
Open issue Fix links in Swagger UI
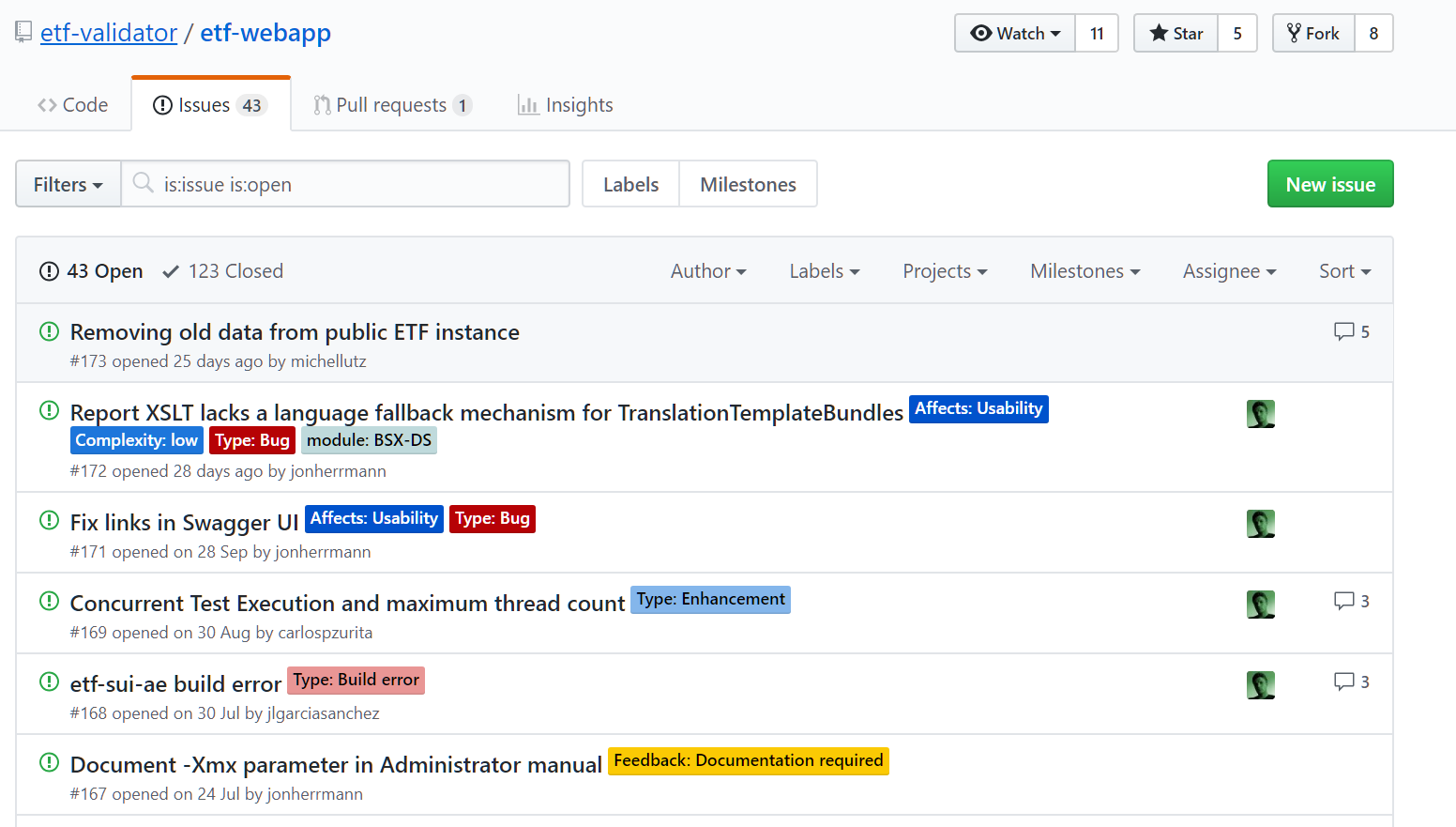coord(184,523)
